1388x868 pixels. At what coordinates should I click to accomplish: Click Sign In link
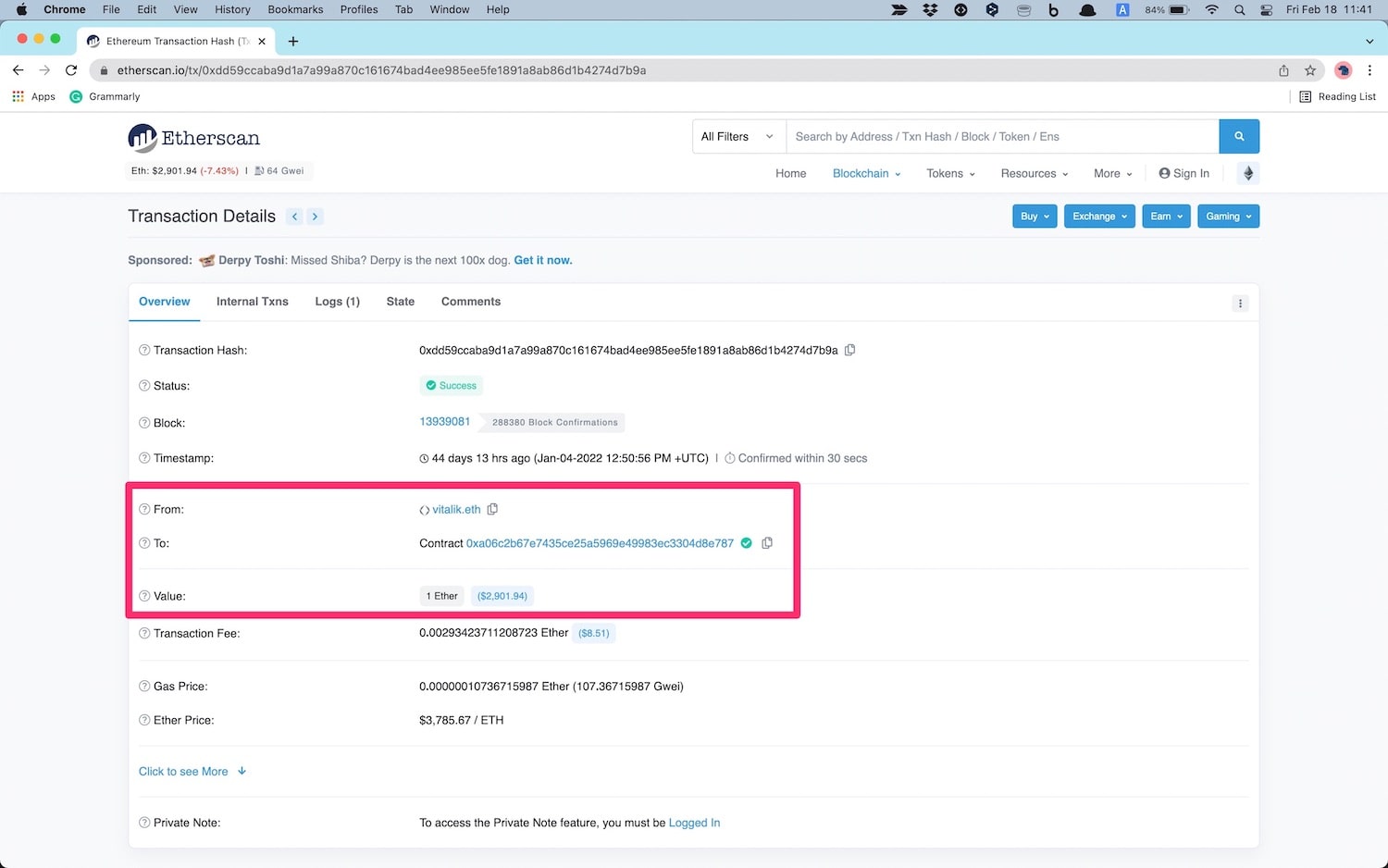tap(1184, 173)
